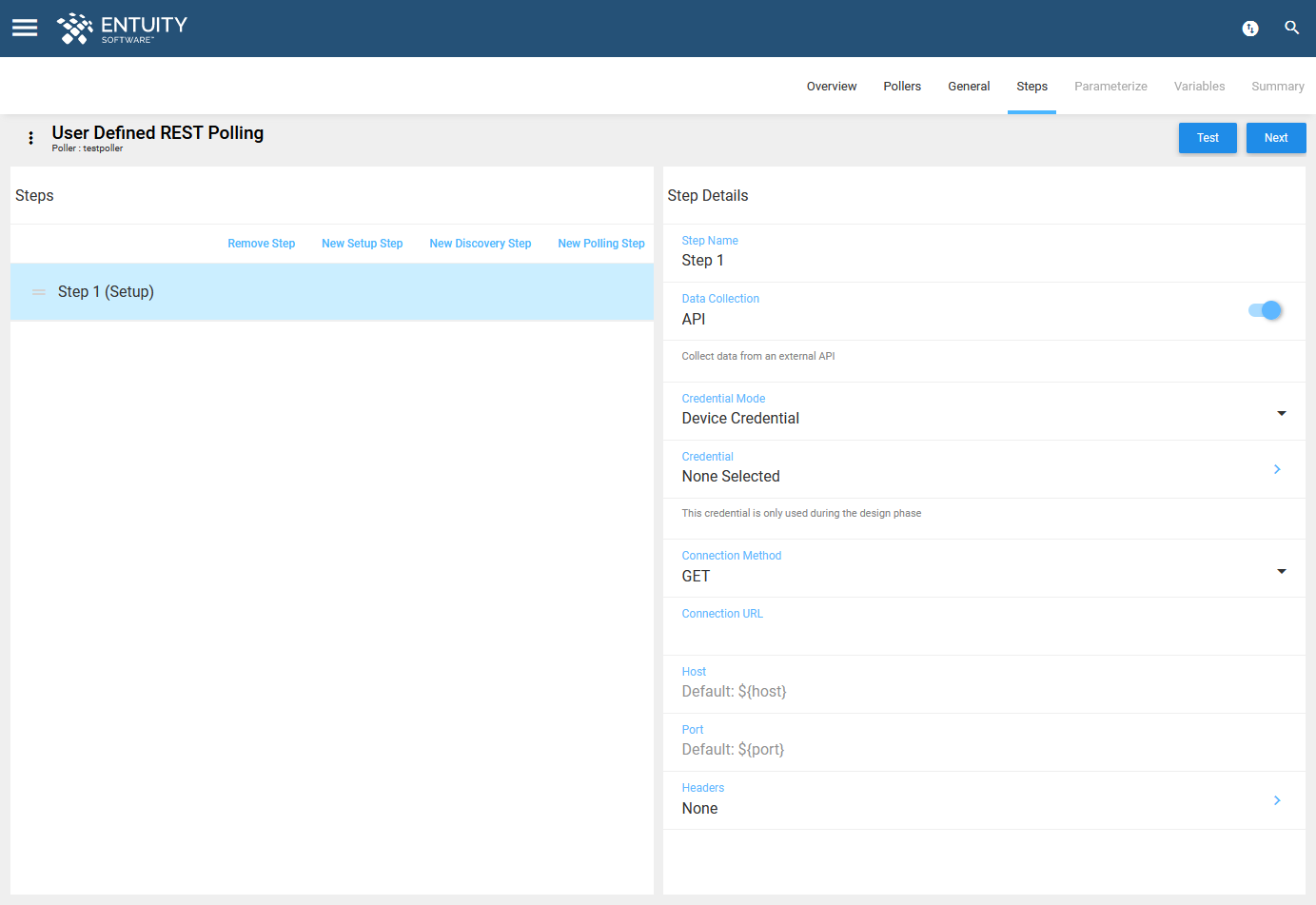Switch to the General tab

point(969,87)
